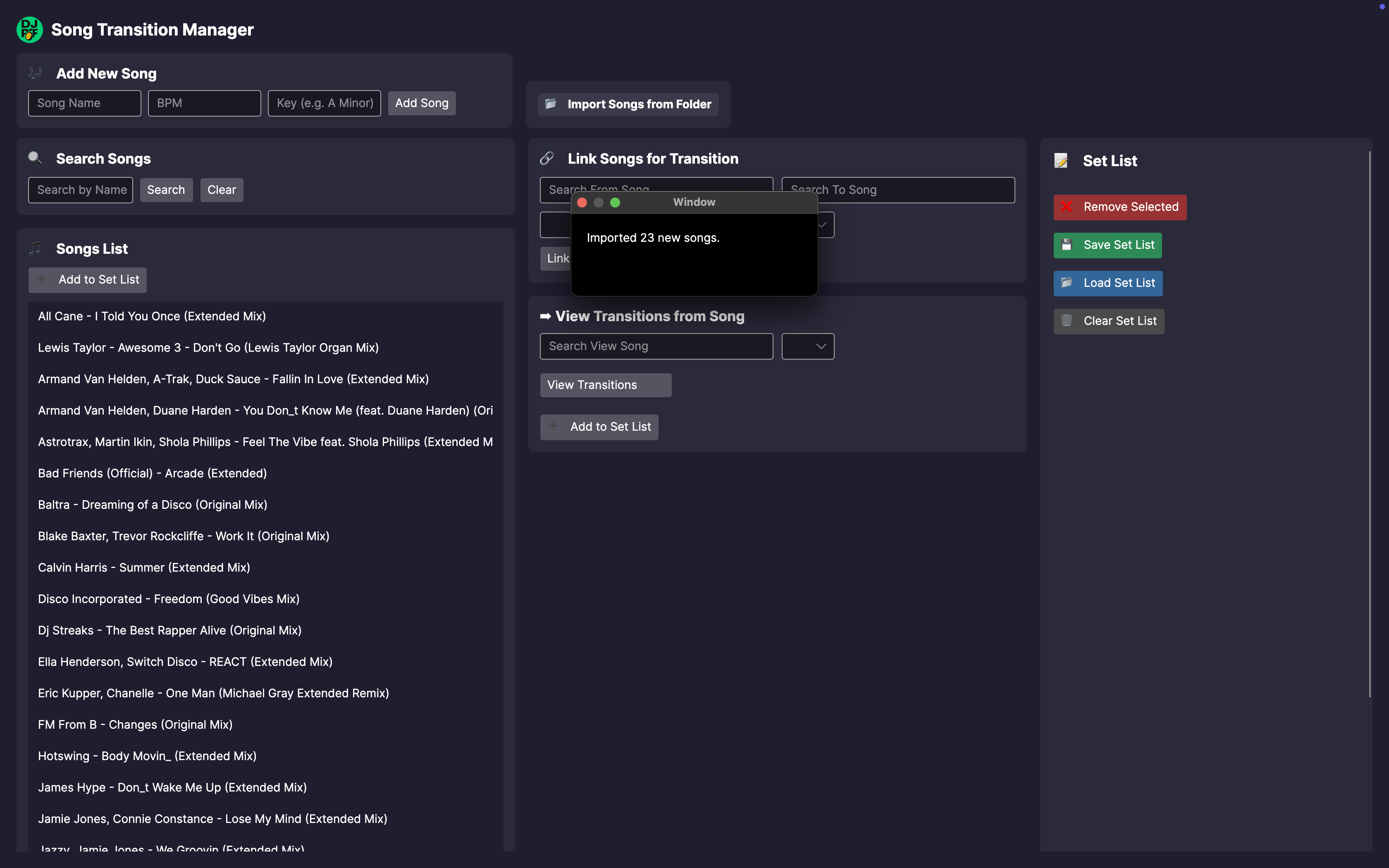The height and width of the screenshot is (868, 1389).
Task: Click the DJ logo icon in header
Action: [29, 30]
